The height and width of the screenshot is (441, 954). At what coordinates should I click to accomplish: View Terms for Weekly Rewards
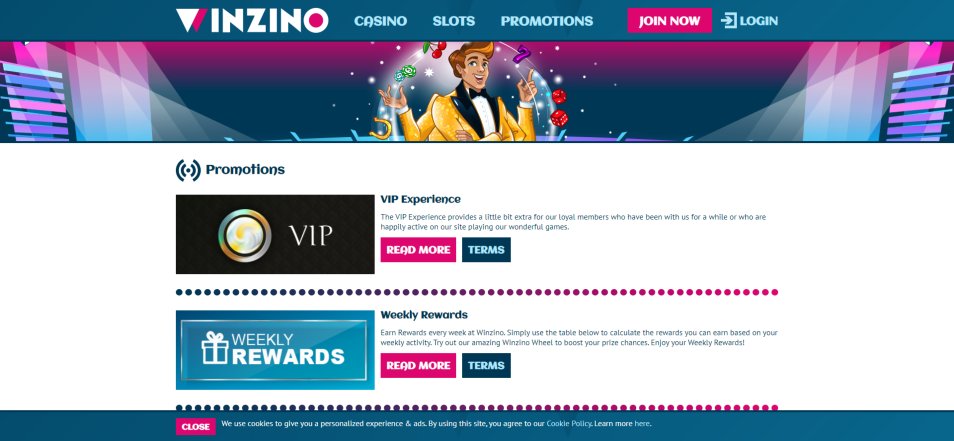(x=486, y=366)
